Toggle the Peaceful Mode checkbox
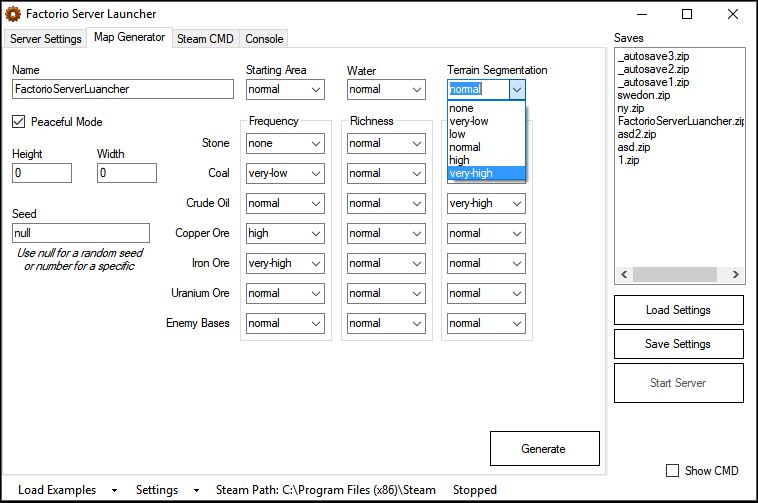This screenshot has height=503, width=758. click(18, 122)
